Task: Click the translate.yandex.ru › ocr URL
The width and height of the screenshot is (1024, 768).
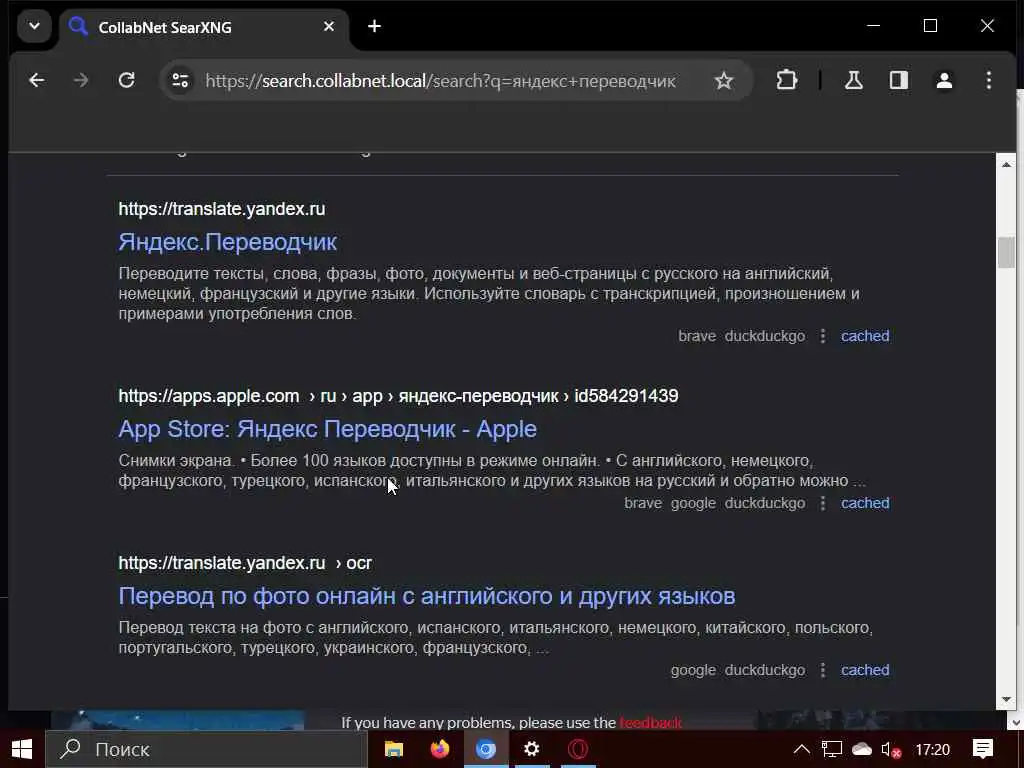Action: tap(245, 563)
